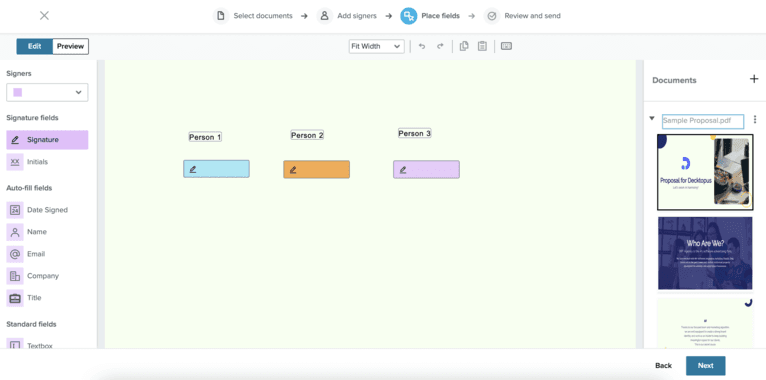
Task: Select the purple signature field on page
Action: click(426, 169)
